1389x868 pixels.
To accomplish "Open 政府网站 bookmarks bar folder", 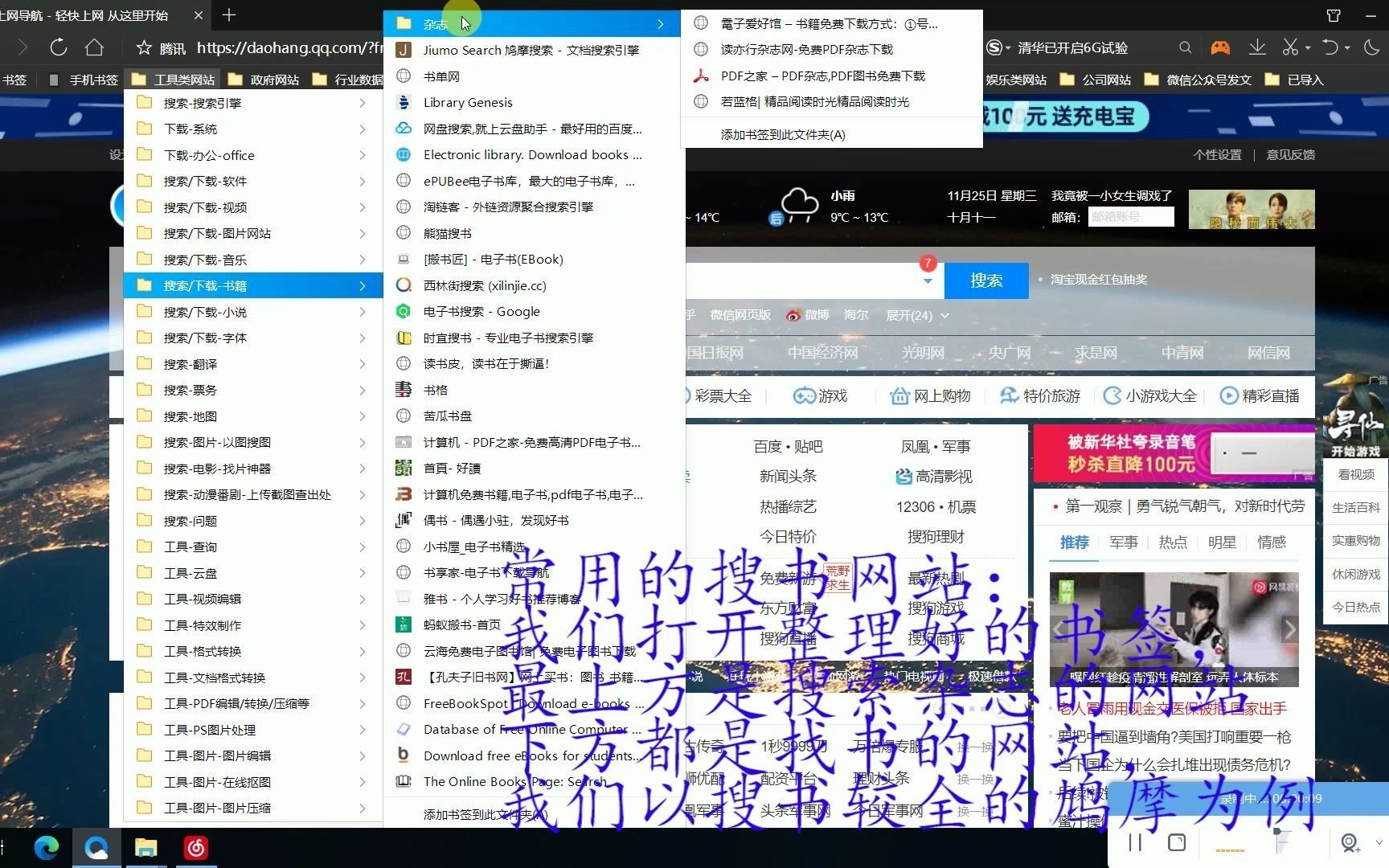I will point(264,80).
